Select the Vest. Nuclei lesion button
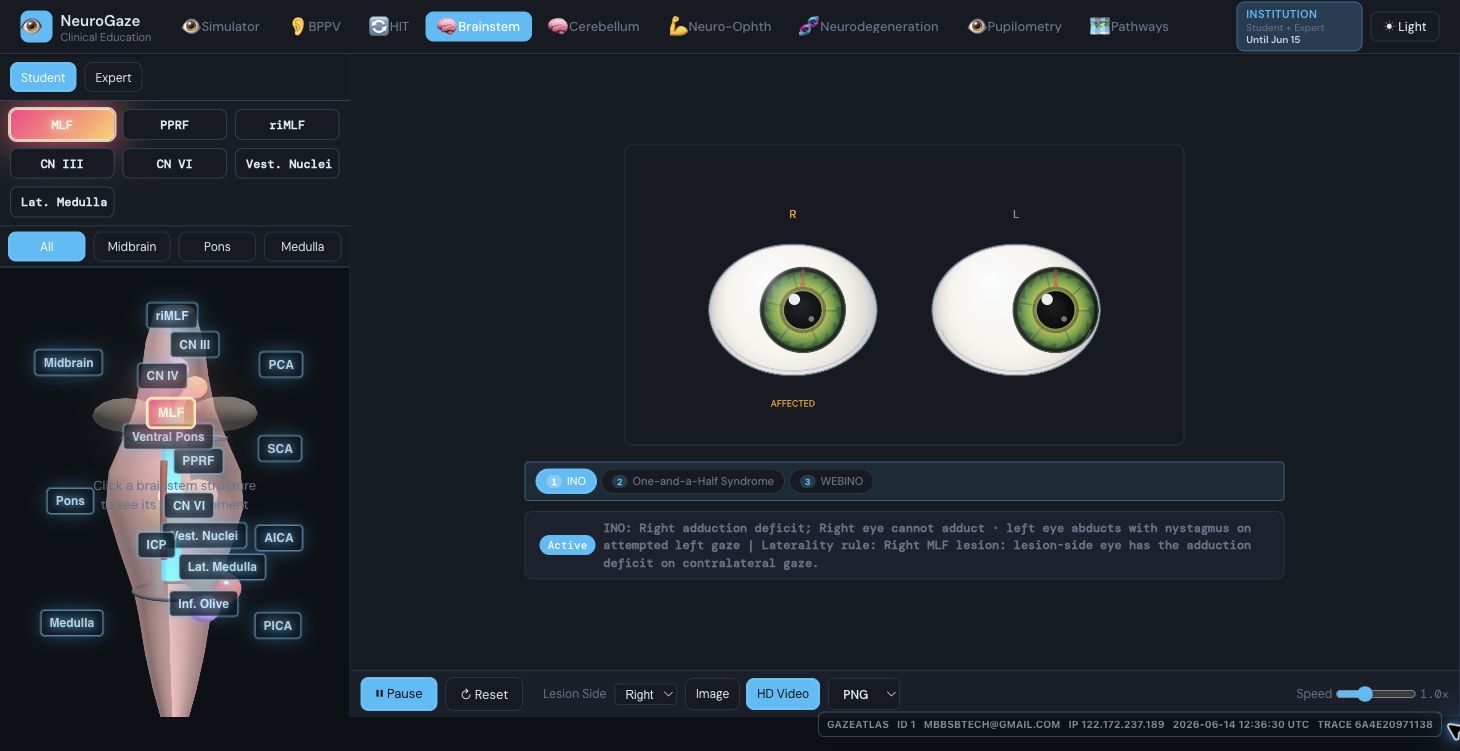1460x751 pixels. (x=287, y=163)
